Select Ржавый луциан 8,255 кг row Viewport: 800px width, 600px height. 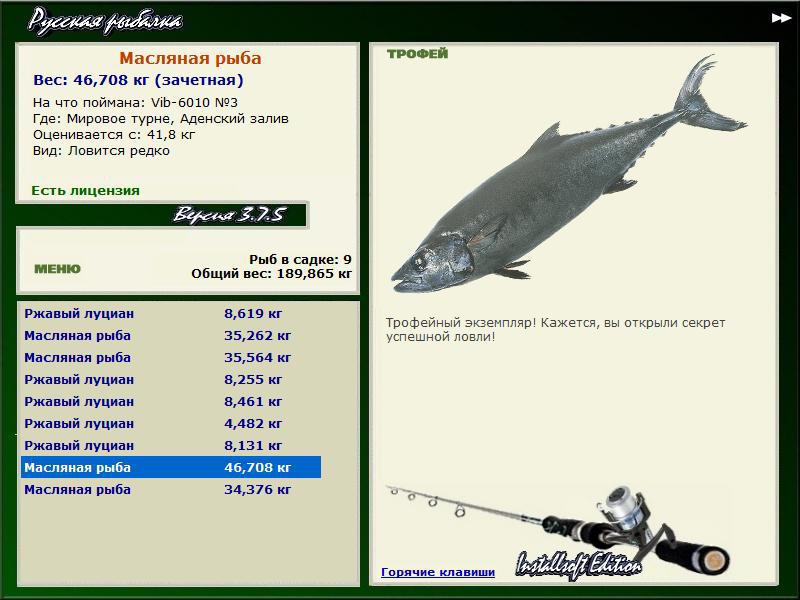point(171,379)
